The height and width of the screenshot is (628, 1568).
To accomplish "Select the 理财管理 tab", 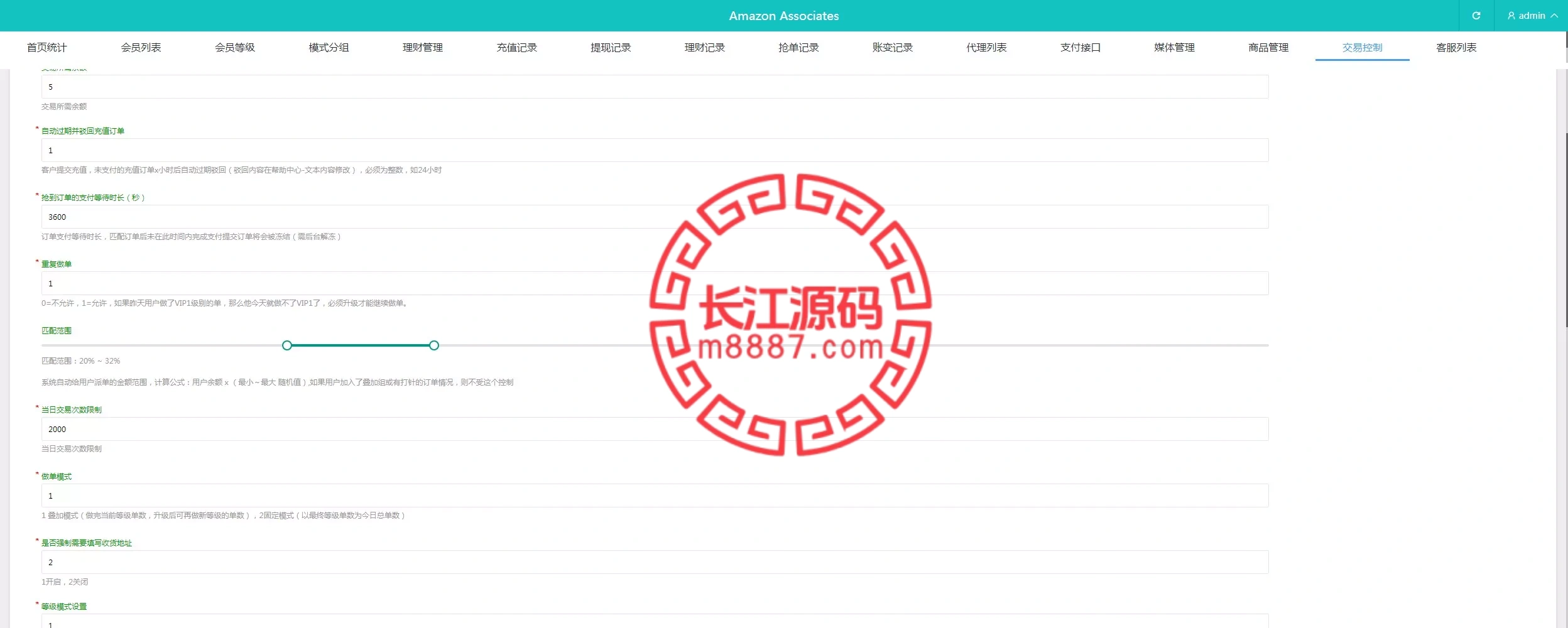I will click(423, 48).
